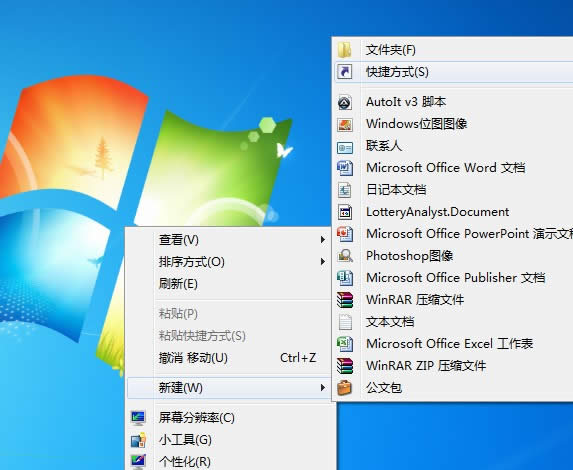573x470 pixels.
Task: Create a new LotteryAnalyst.Document
Action: coord(454,212)
